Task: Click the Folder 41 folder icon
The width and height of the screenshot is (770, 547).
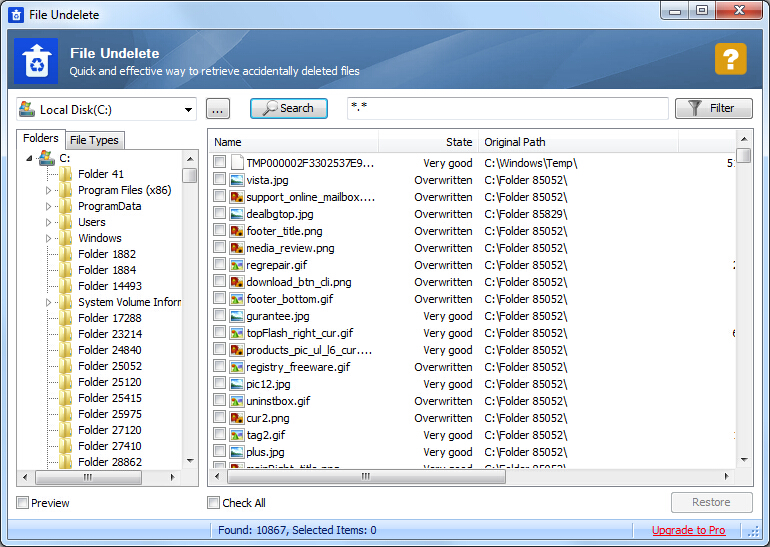Action: (x=66, y=174)
